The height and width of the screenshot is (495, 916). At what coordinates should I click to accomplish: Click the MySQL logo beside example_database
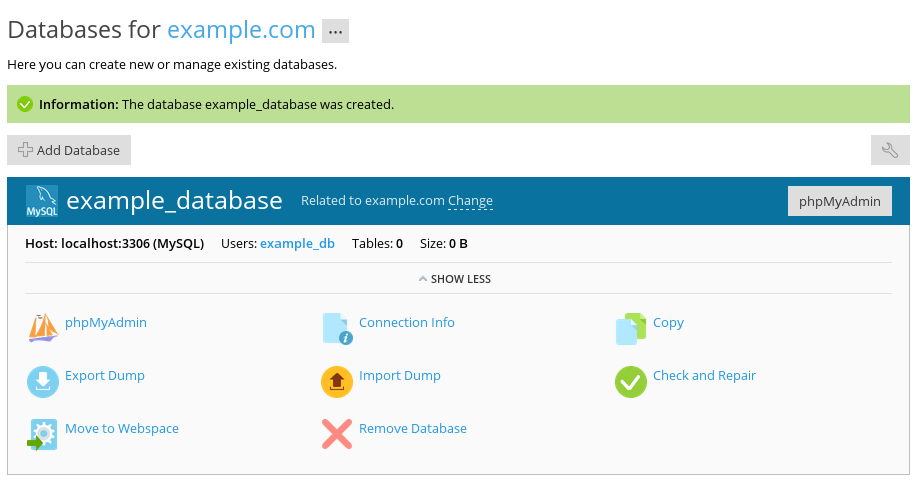coord(42,201)
